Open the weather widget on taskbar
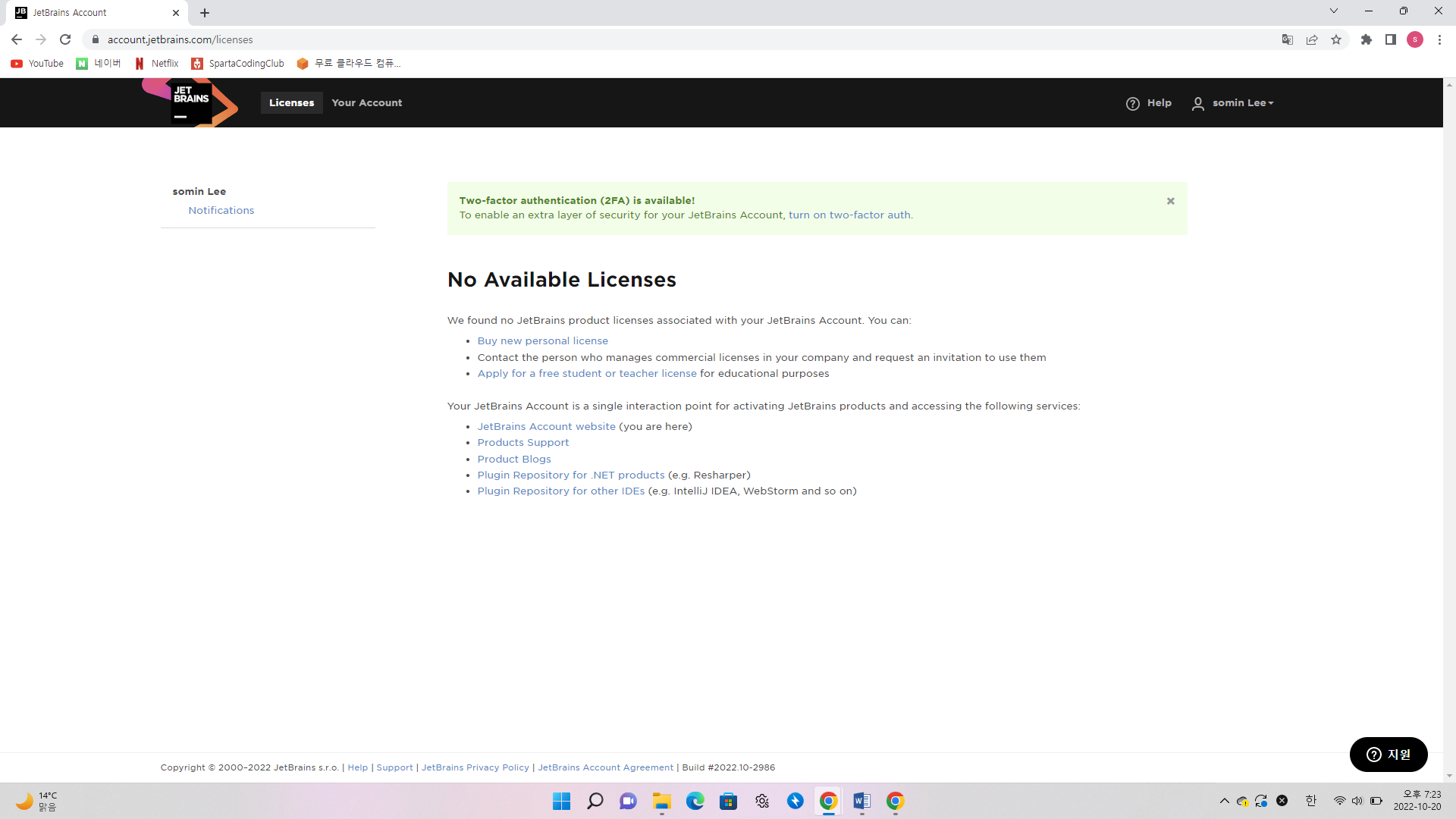 tap(36, 801)
